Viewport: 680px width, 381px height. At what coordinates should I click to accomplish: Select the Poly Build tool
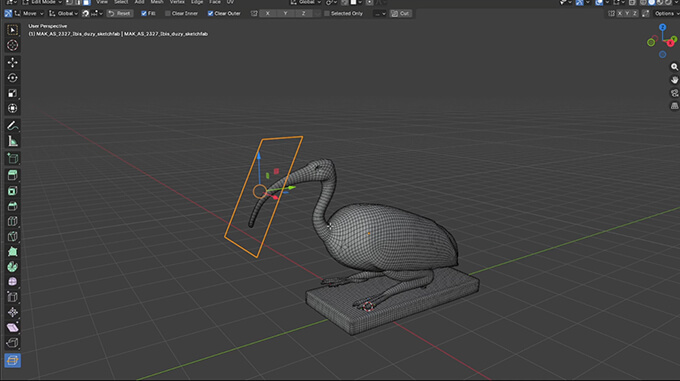tap(13, 251)
